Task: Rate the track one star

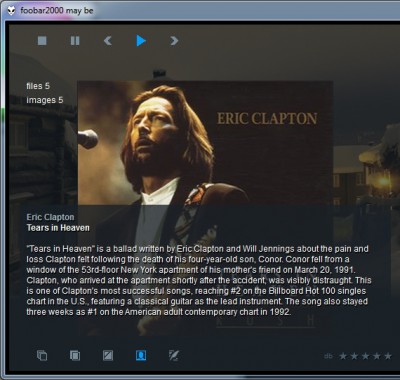Action: coord(343,356)
